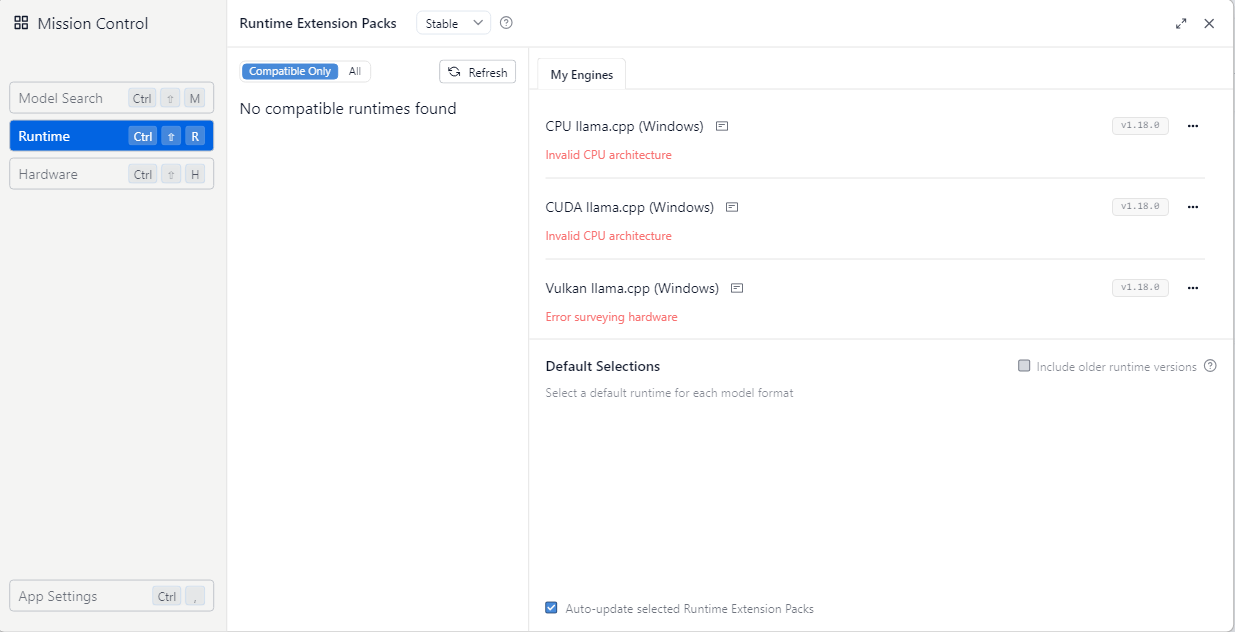Click the Vulkan llama.cpp (Windows) engine name
1235x632 pixels.
click(x=632, y=289)
